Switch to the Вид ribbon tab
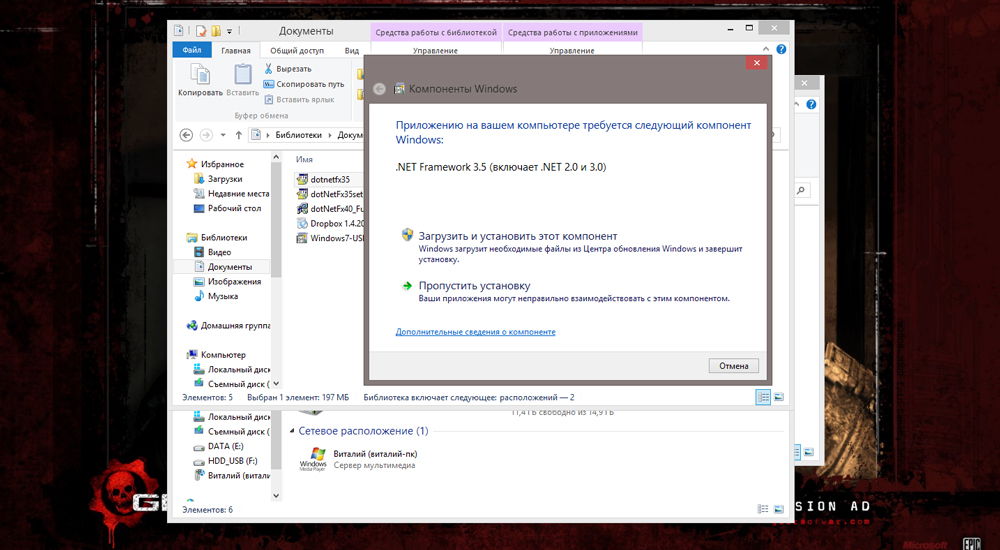 click(x=351, y=50)
